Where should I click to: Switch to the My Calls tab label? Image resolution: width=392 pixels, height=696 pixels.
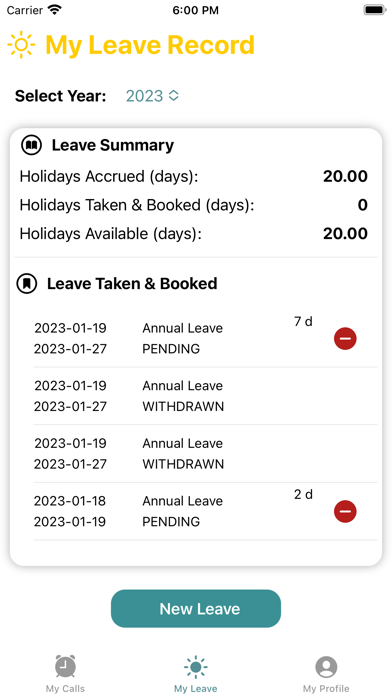coord(65,689)
